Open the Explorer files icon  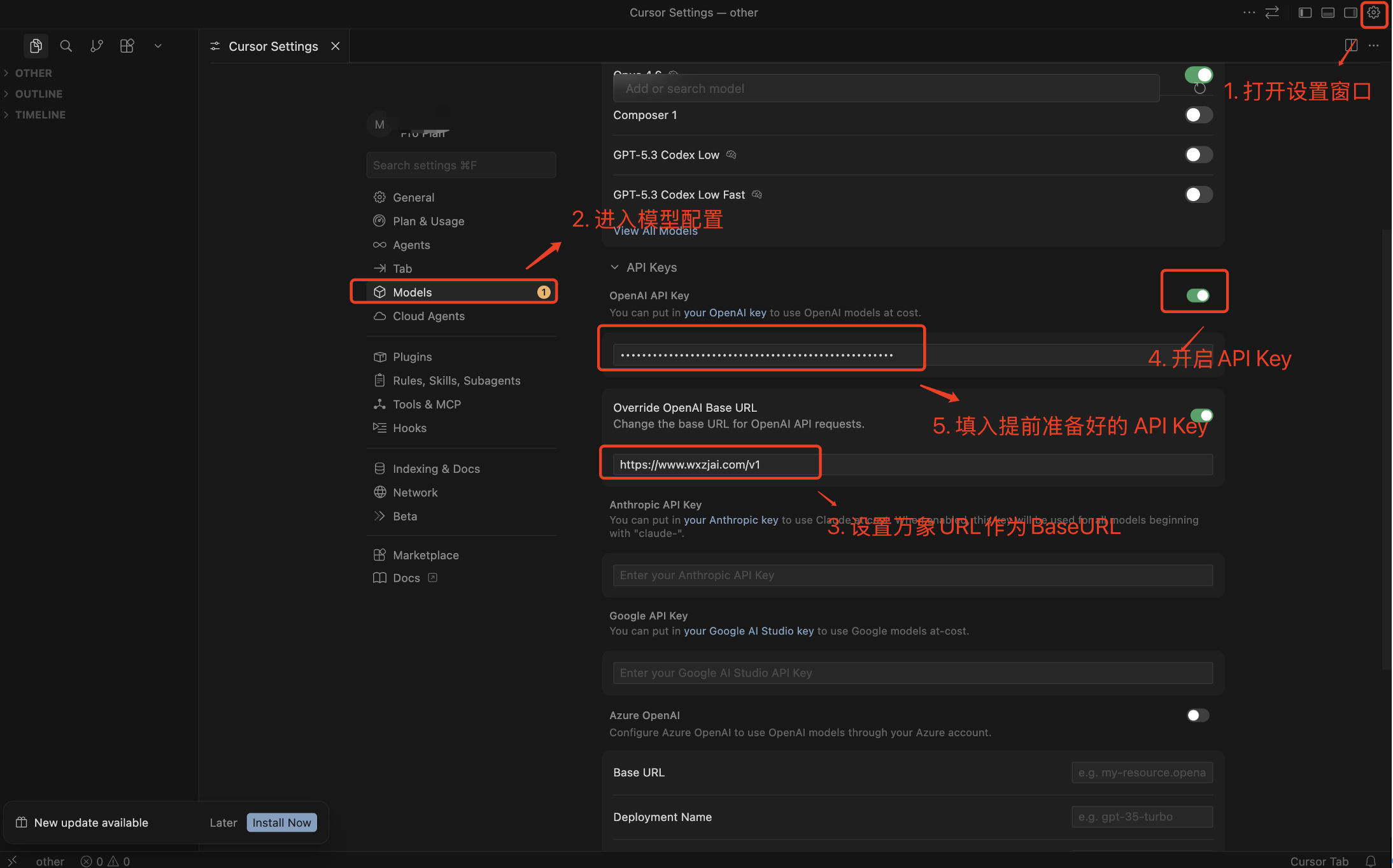(x=36, y=46)
